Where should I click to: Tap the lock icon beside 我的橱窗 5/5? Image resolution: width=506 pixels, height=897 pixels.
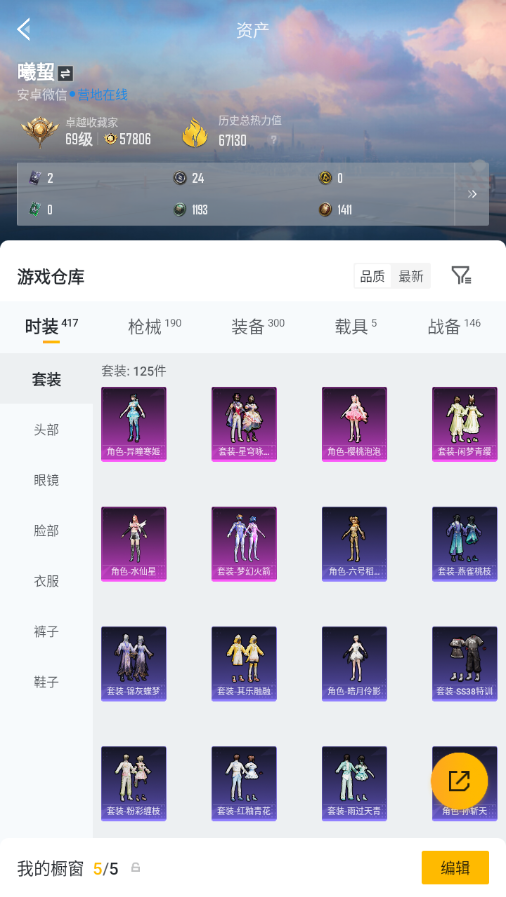pyautogui.click(x=136, y=867)
